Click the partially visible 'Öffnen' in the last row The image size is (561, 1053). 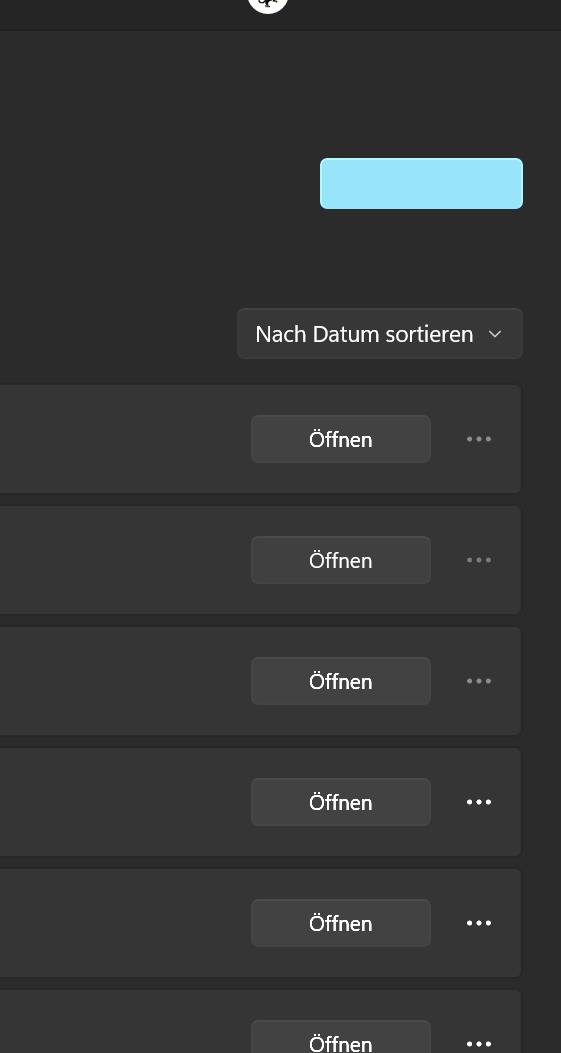[x=341, y=1038]
